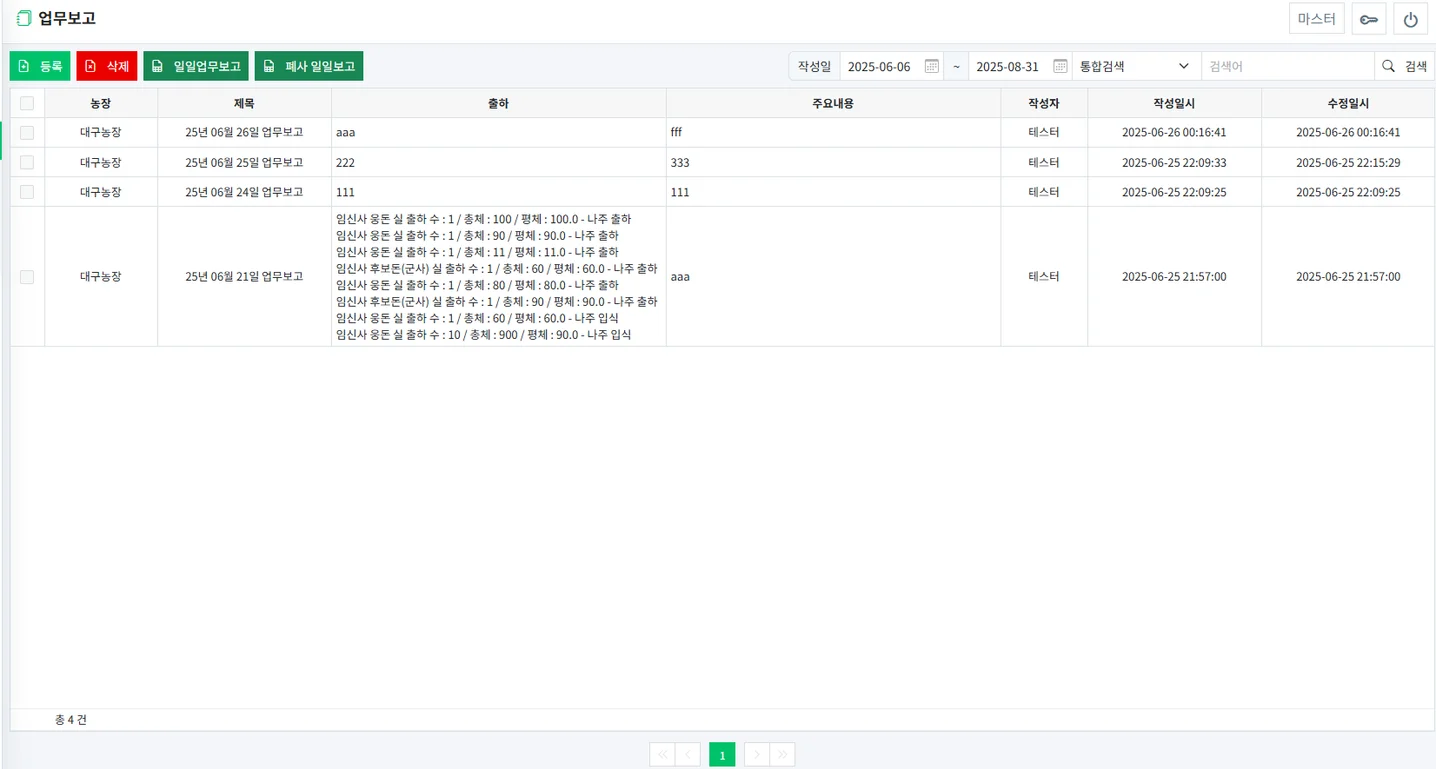Click the magnifier icon to run search

1388,65
